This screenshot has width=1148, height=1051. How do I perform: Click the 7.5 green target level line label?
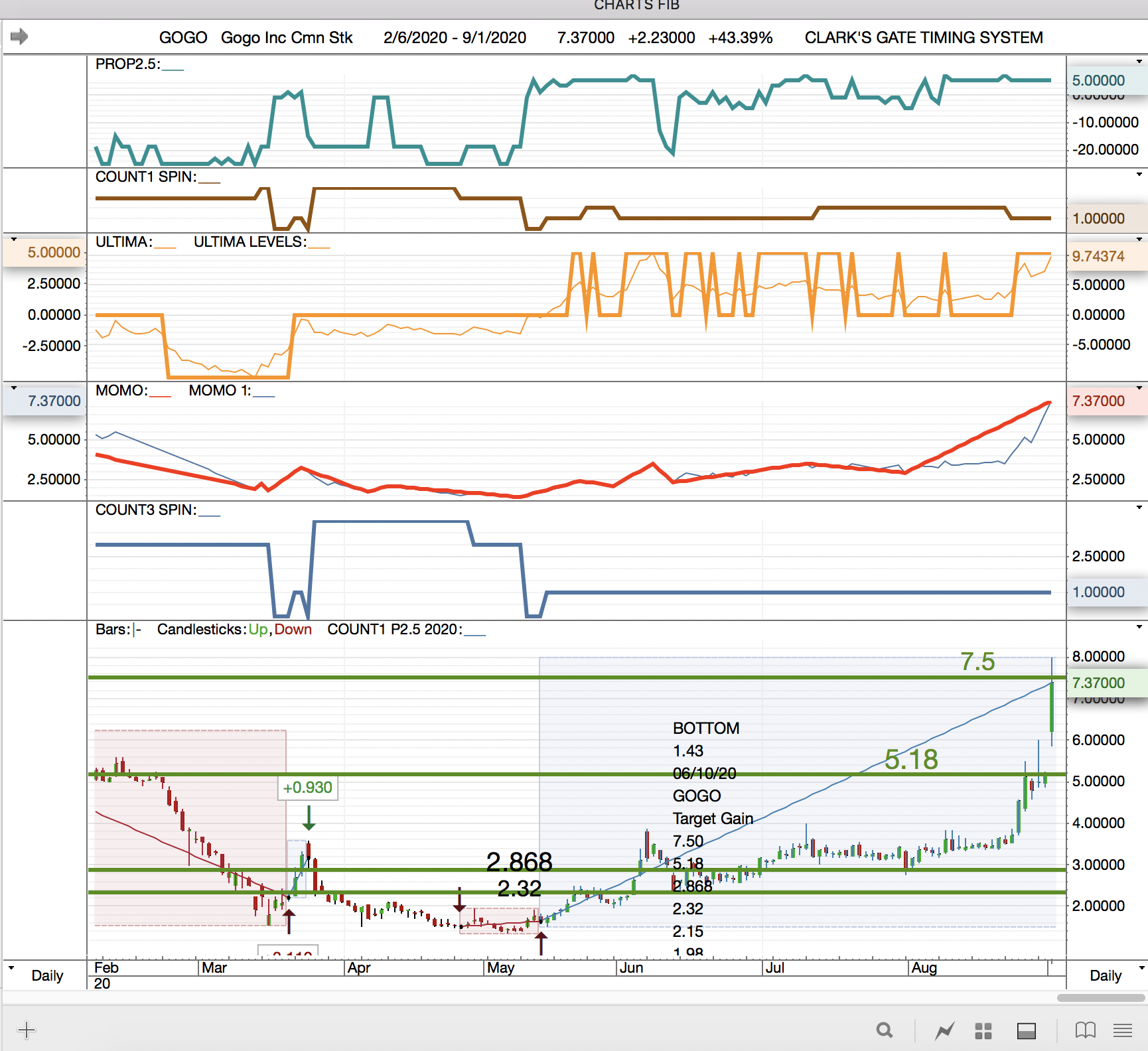tap(977, 662)
